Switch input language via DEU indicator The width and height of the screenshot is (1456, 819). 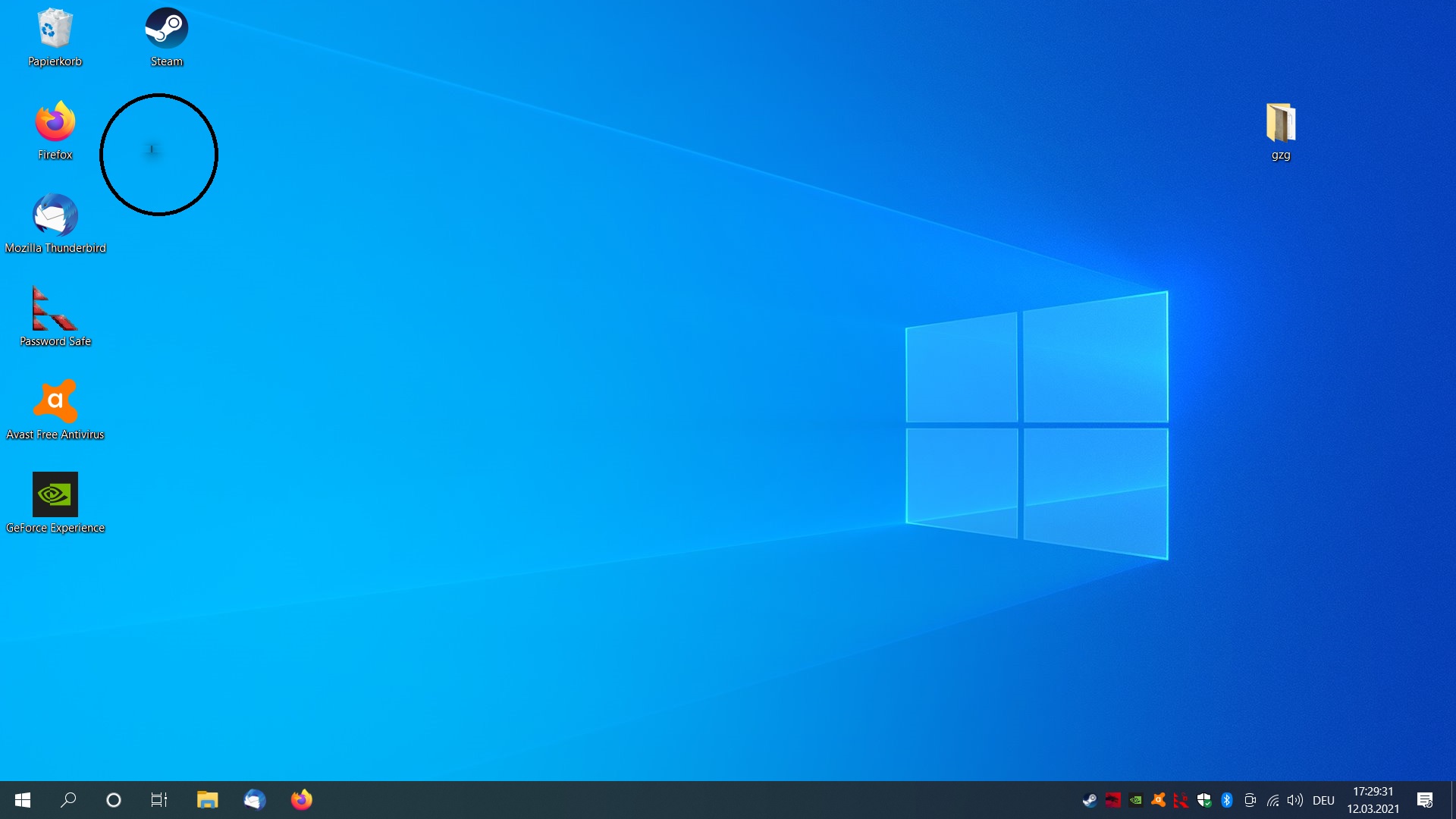tap(1323, 800)
